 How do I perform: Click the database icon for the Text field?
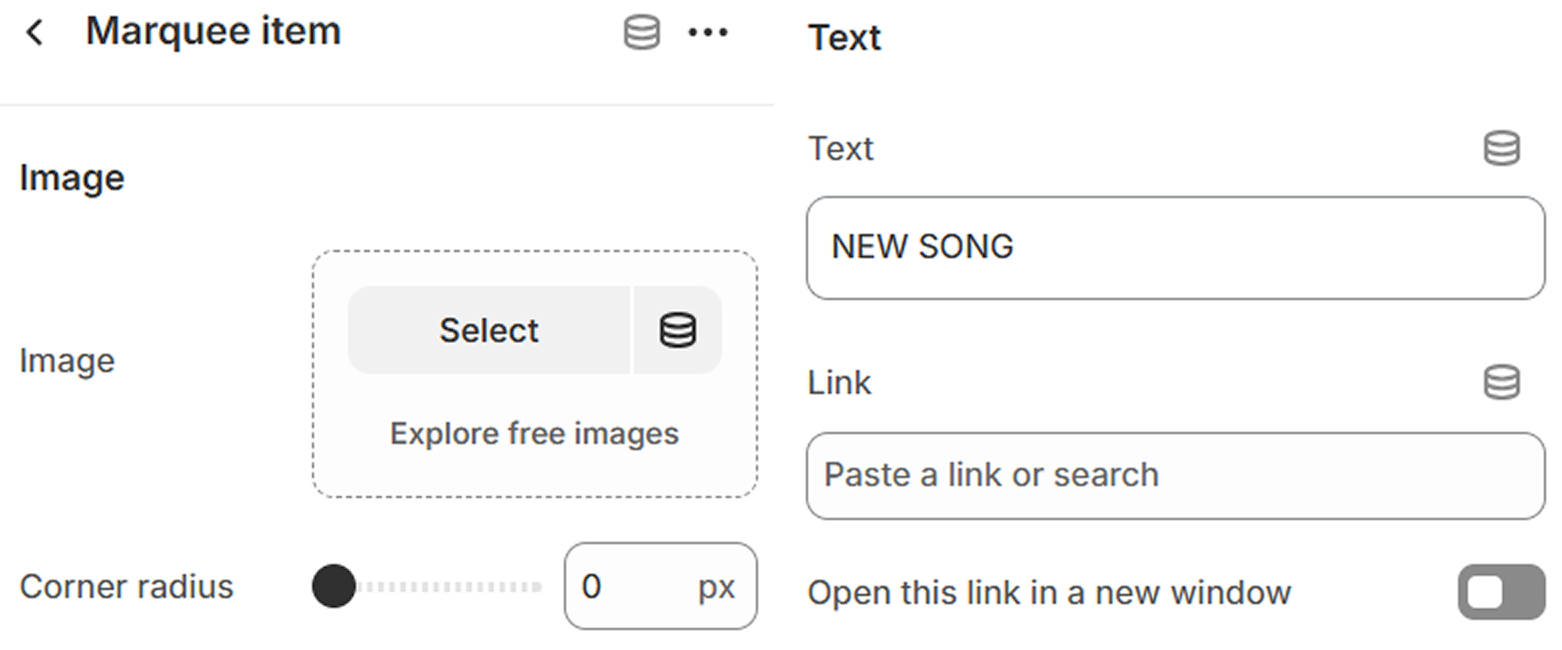click(x=1501, y=148)
